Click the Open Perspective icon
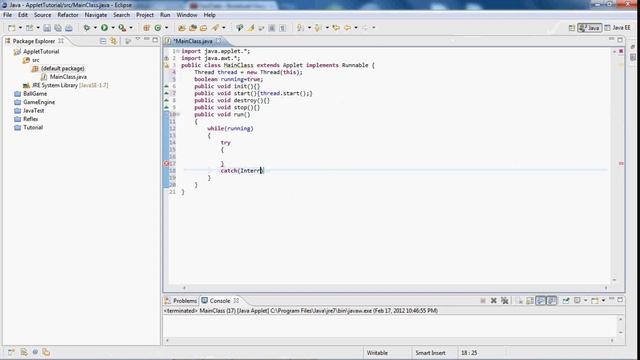Screen dimensions: 640x360 [571, 28]
